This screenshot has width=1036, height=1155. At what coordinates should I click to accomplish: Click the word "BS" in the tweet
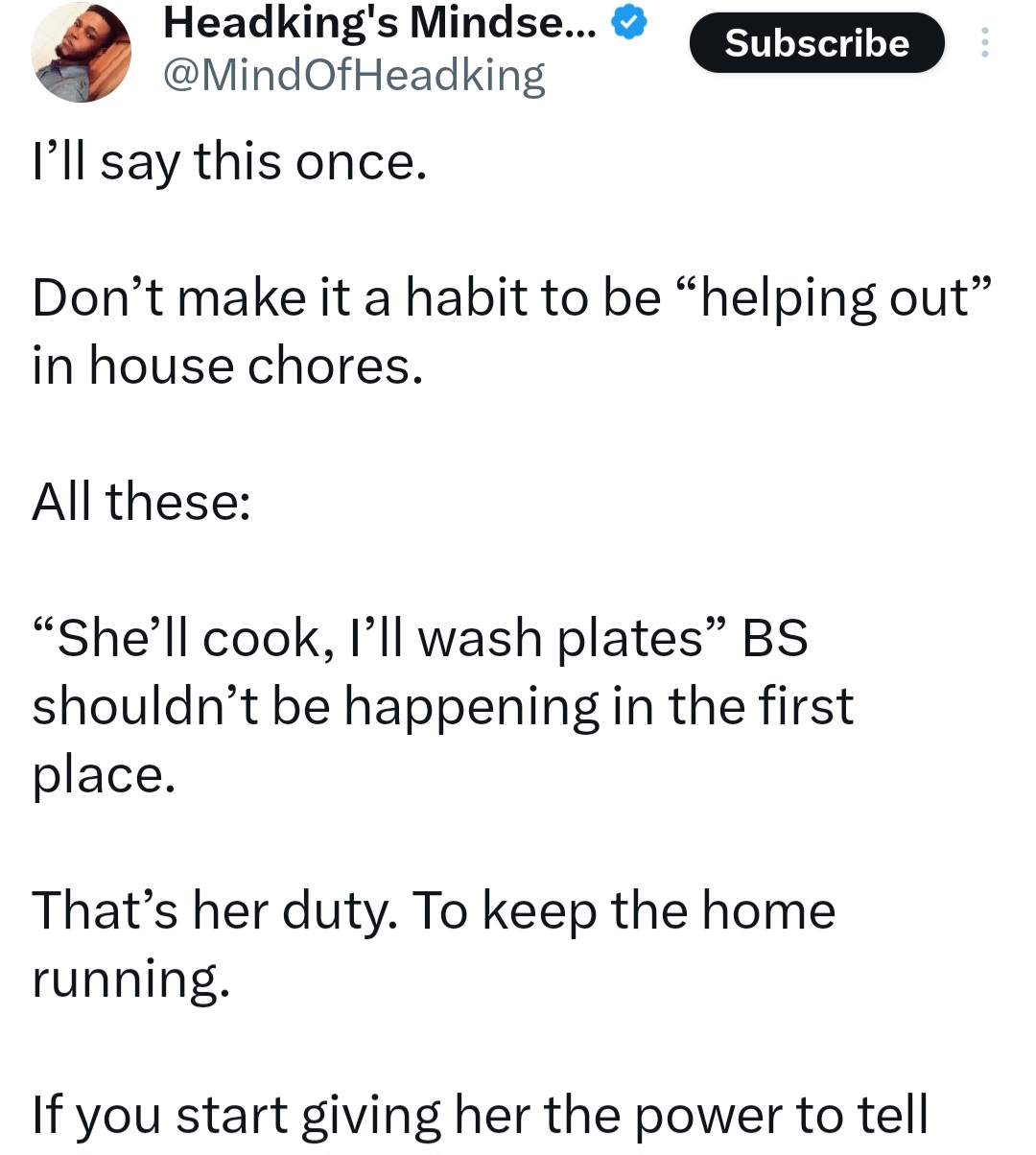click(x=775, y=638)
